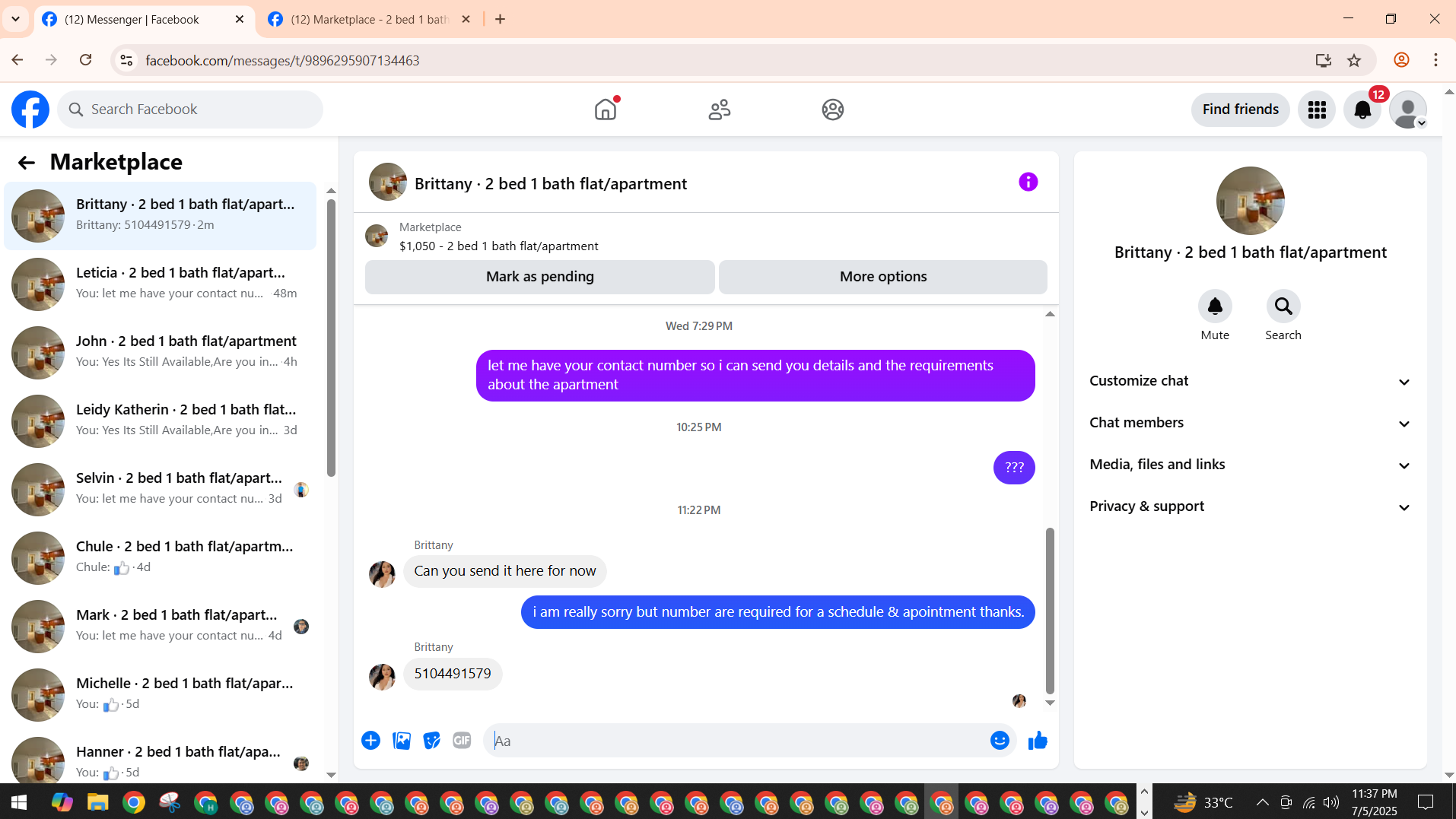Reload the page
The height and width of the screenshot is (819, 1456).
point(86,60)
